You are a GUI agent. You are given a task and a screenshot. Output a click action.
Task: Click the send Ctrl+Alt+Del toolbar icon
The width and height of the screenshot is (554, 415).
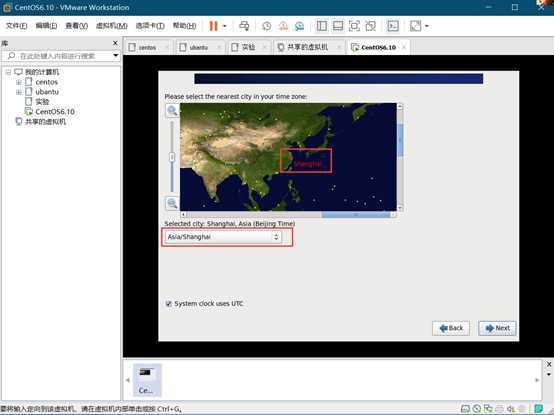(244, 26)
